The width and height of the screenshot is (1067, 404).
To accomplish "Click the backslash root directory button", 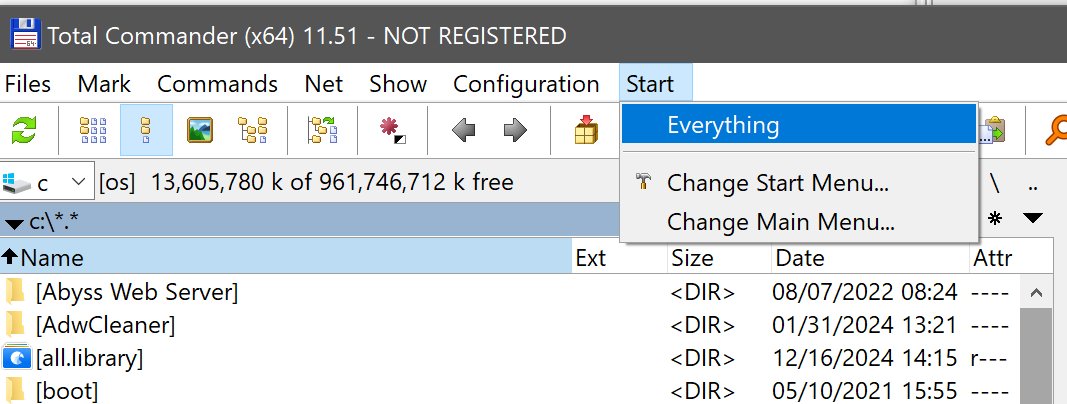I will 995,182.
